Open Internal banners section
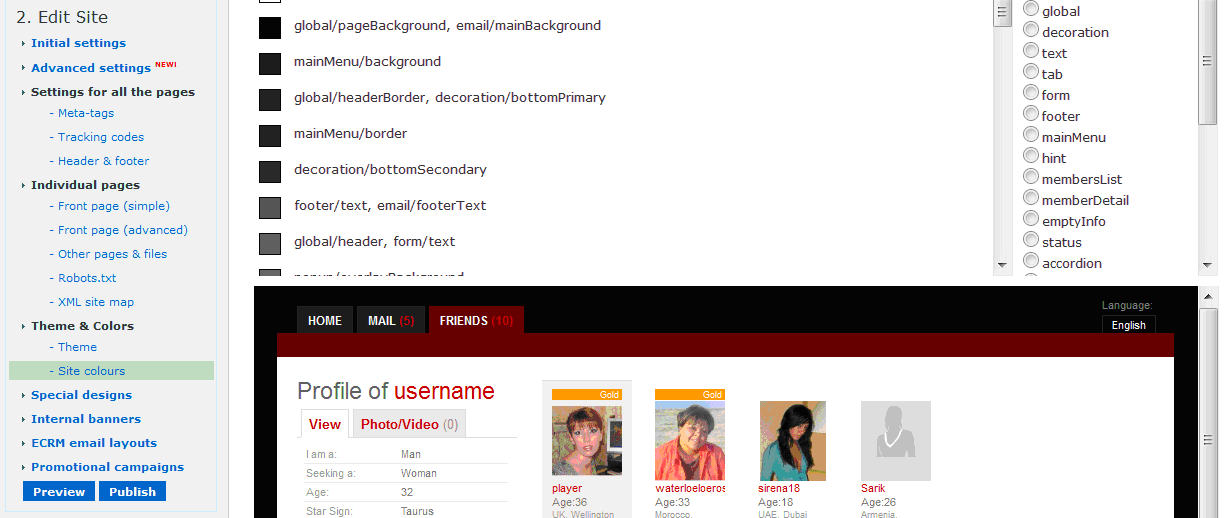 click(x=86, y=419)
